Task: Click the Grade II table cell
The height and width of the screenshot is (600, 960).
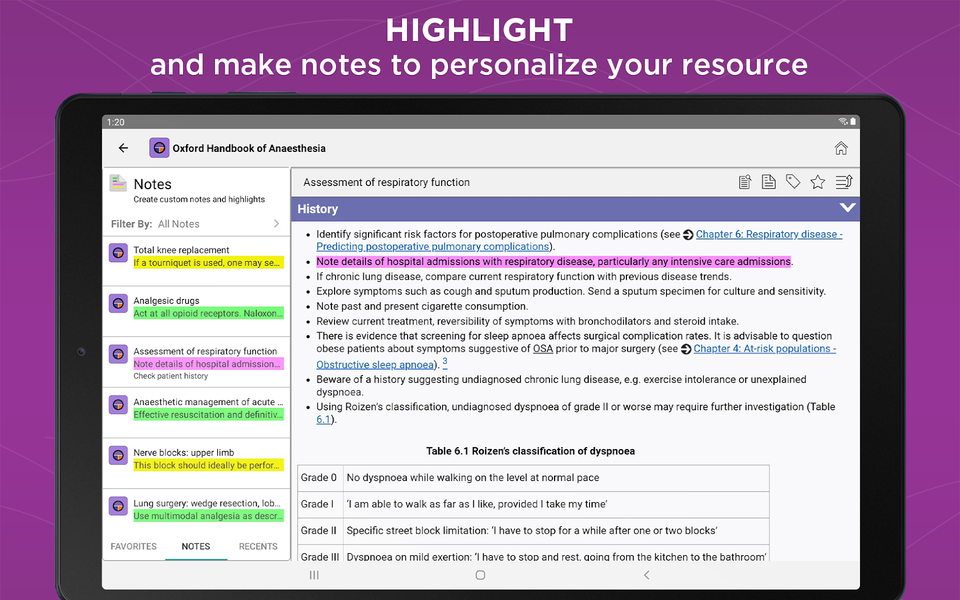Action: coord(320,530)
